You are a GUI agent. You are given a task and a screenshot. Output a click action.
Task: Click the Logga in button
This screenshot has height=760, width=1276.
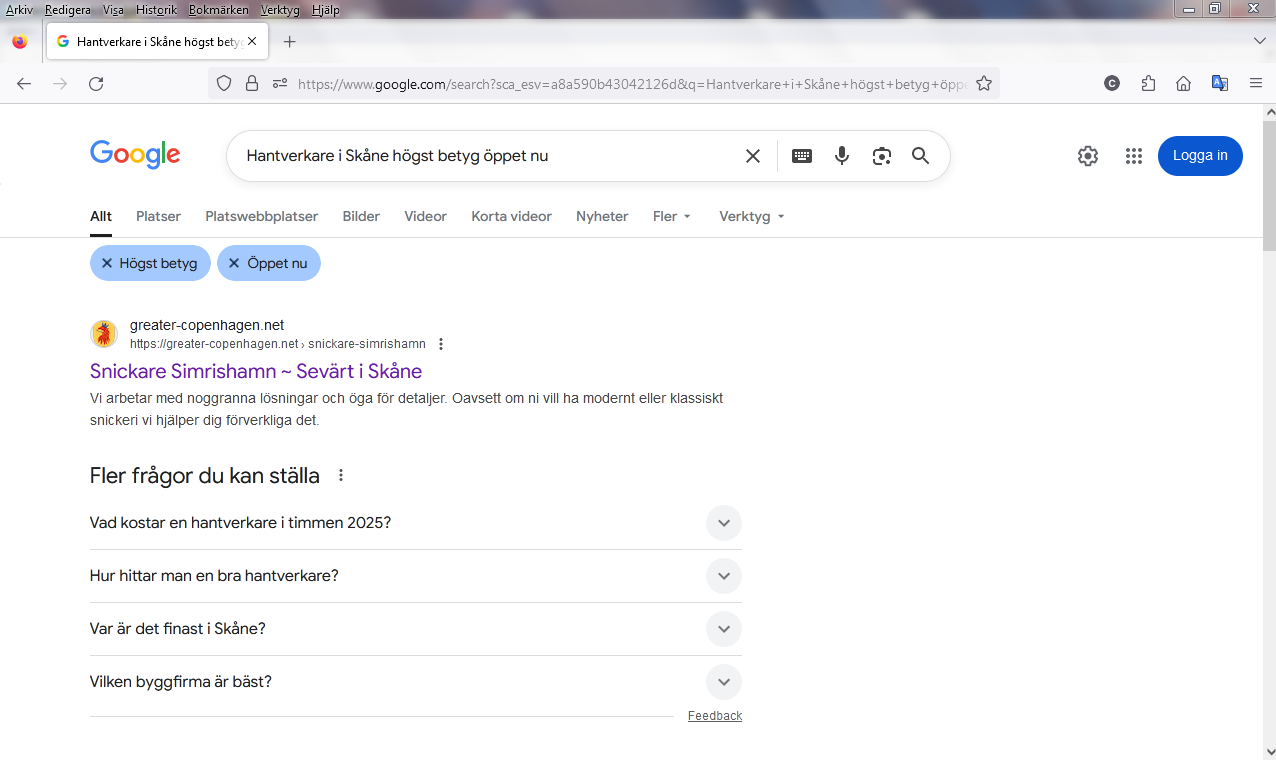coord(1200,156)
